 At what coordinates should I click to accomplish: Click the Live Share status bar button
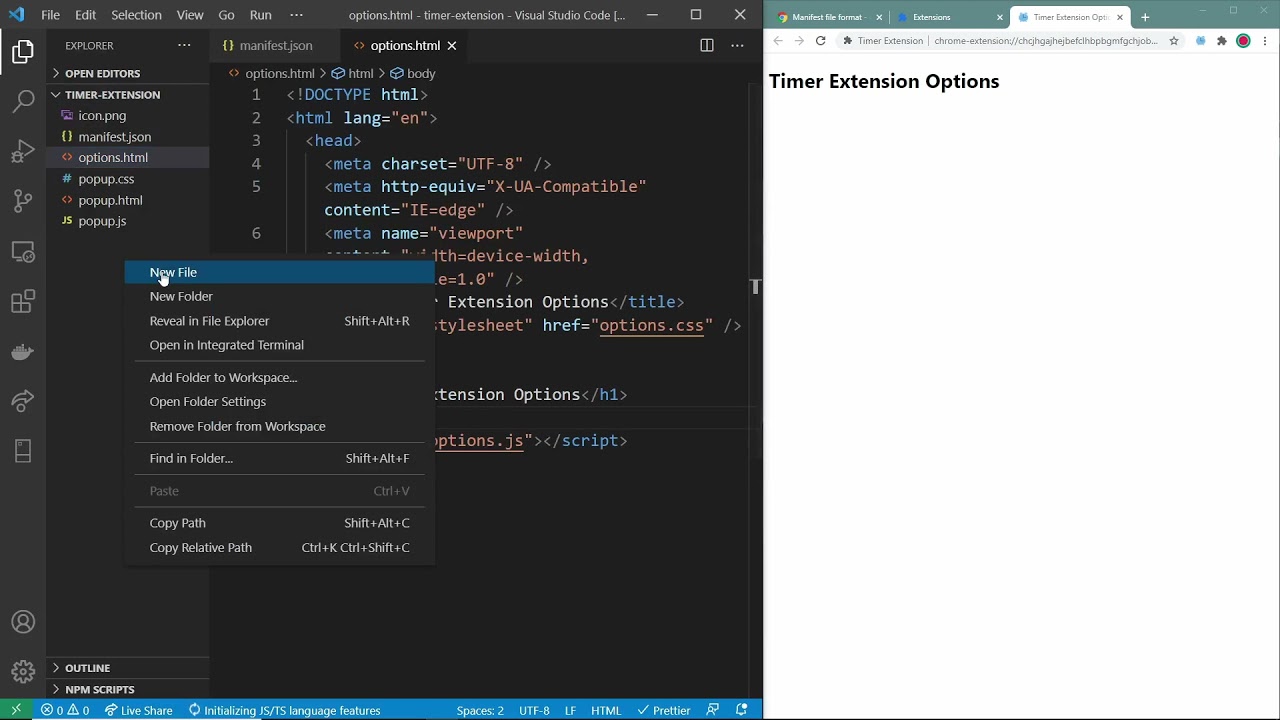[138, 710]
